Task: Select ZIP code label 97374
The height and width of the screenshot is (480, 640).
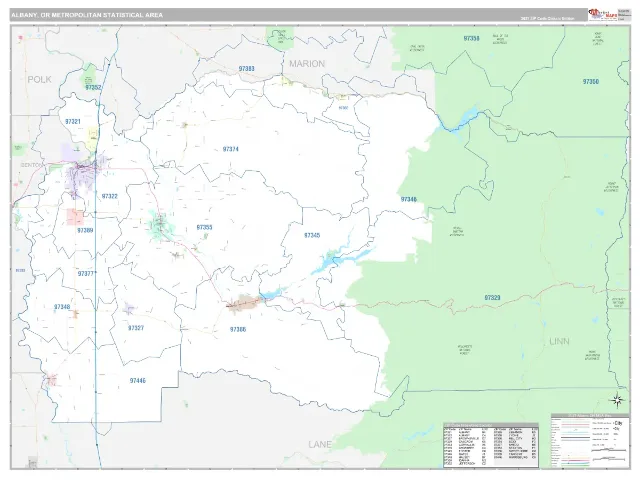Action: coord(231,149)
